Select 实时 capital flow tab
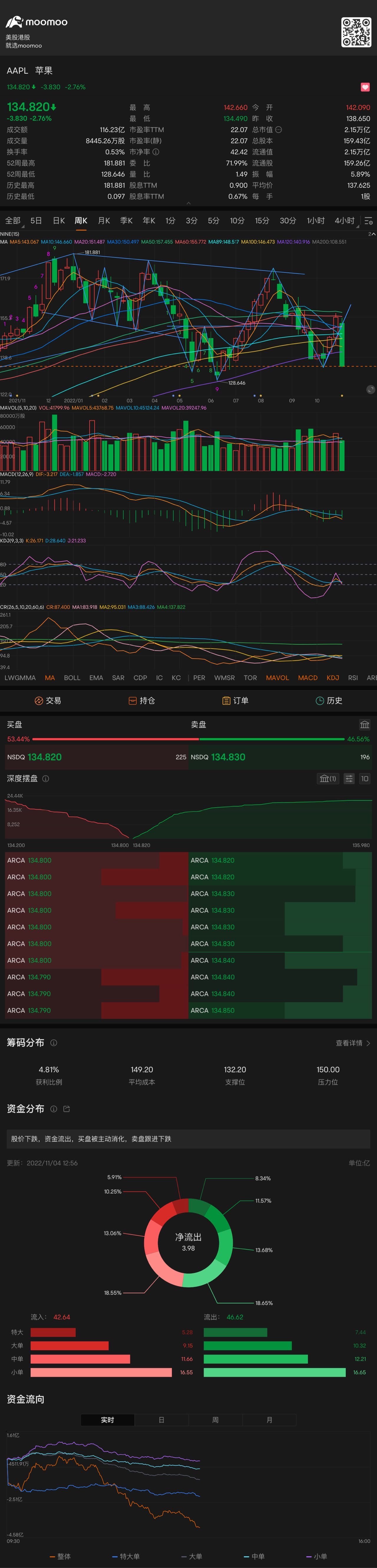Viewport: 377px width, 1568px height. [x=107, y=1419]
